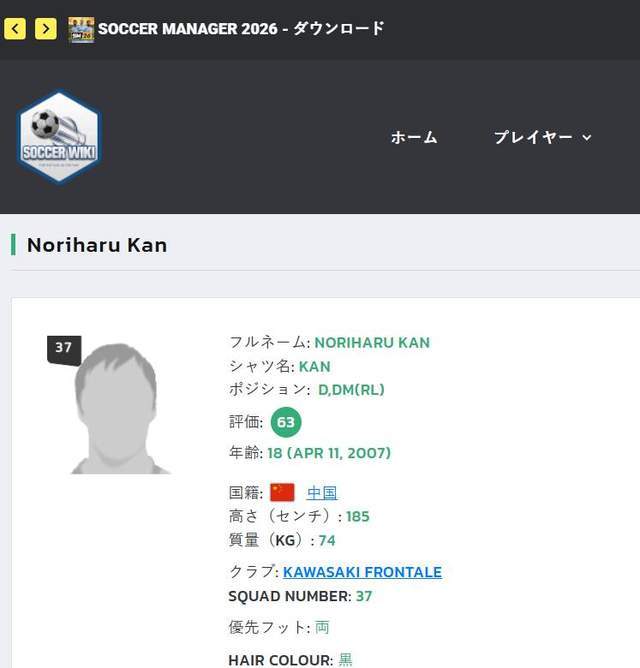Open the Soccer Manager 2026 ダウンロード link
Screen dimensions: 640x668
241,29
